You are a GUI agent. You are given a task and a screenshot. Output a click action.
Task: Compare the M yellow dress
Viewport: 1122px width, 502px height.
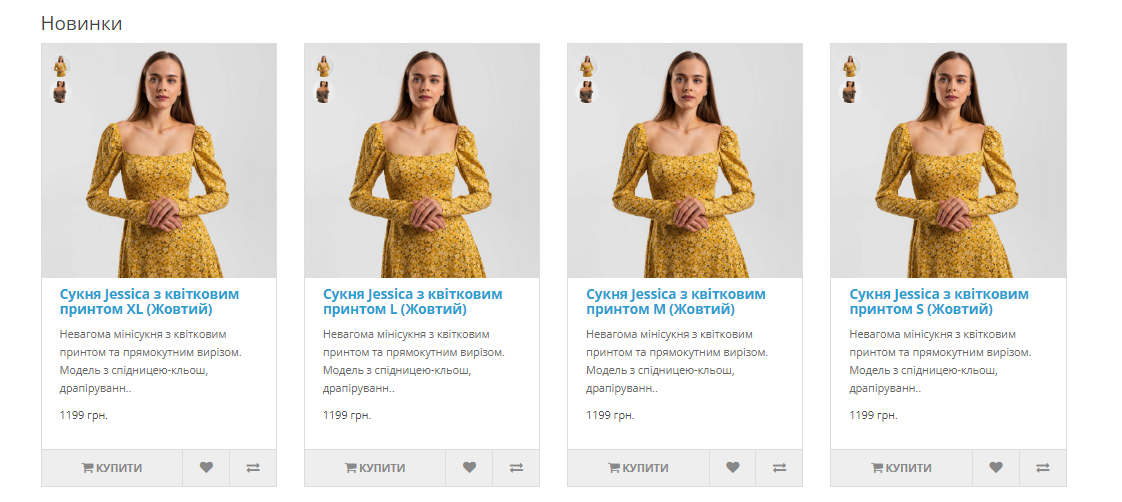click(779, 467)
